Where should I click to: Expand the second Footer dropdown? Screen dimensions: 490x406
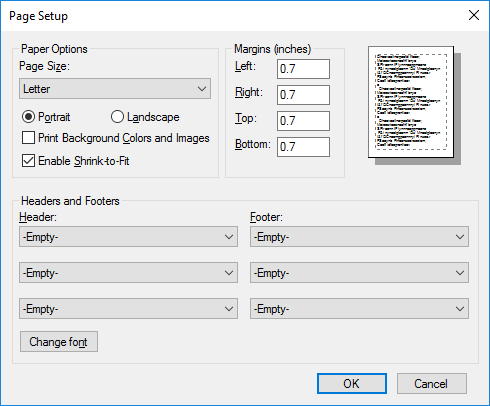[359, 273]
